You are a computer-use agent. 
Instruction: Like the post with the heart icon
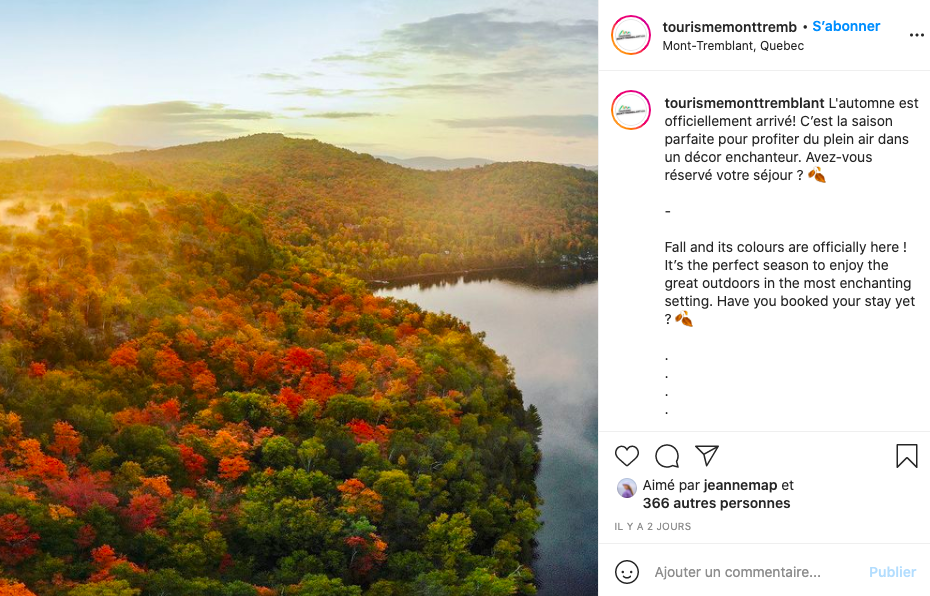pyautogui.click(x=627, y=456)
